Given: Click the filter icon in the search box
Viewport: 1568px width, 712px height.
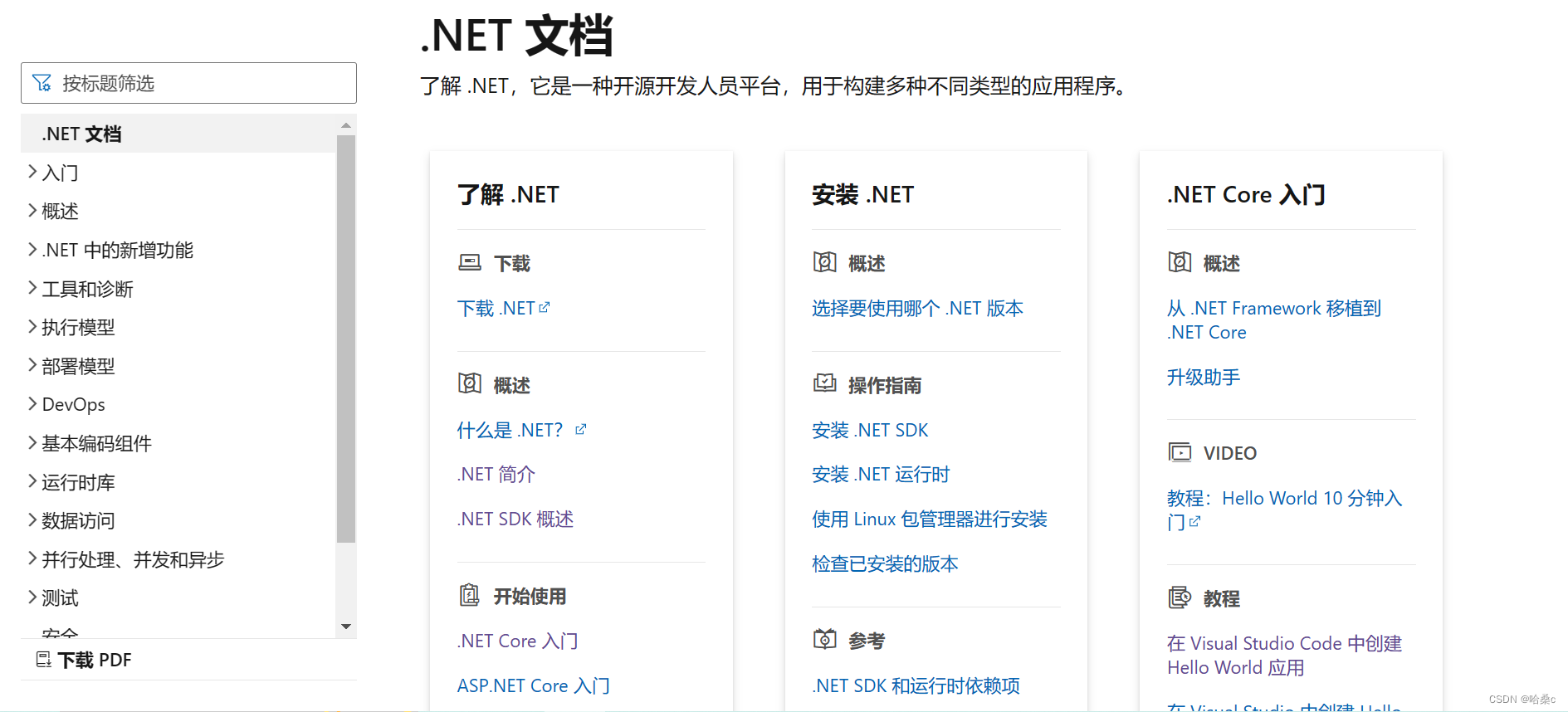Looking at the screenshot, I should (x=42, y=83).
